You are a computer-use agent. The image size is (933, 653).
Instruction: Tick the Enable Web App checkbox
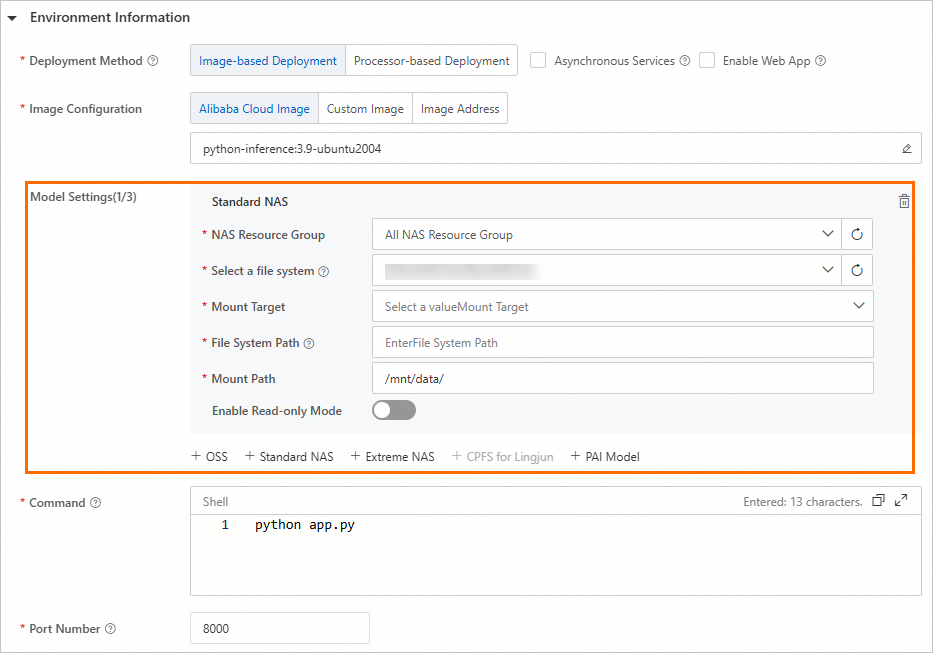pyautogui.click(x=707, y=60)
